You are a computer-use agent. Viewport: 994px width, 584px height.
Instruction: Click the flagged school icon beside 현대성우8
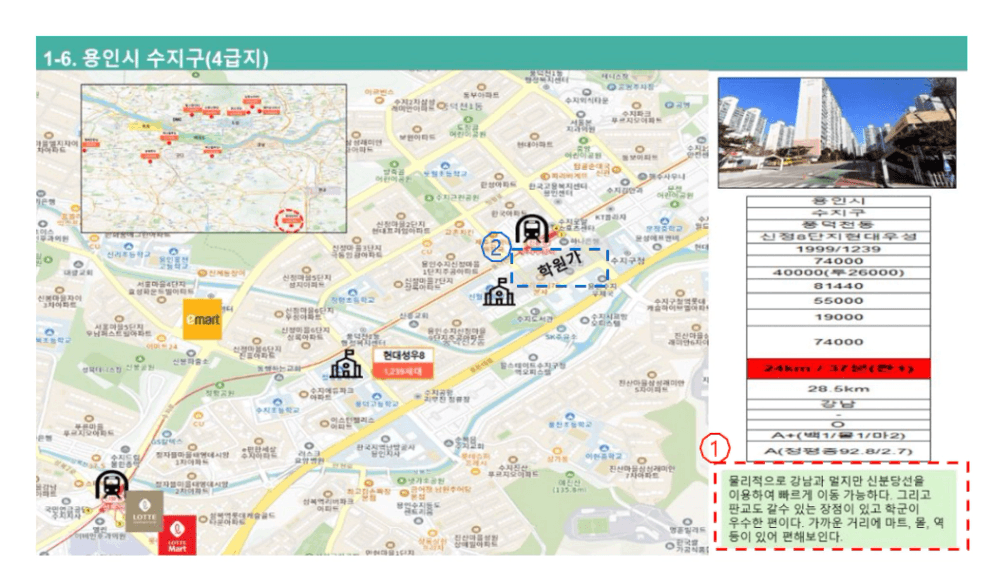click(x=346, y=364)
